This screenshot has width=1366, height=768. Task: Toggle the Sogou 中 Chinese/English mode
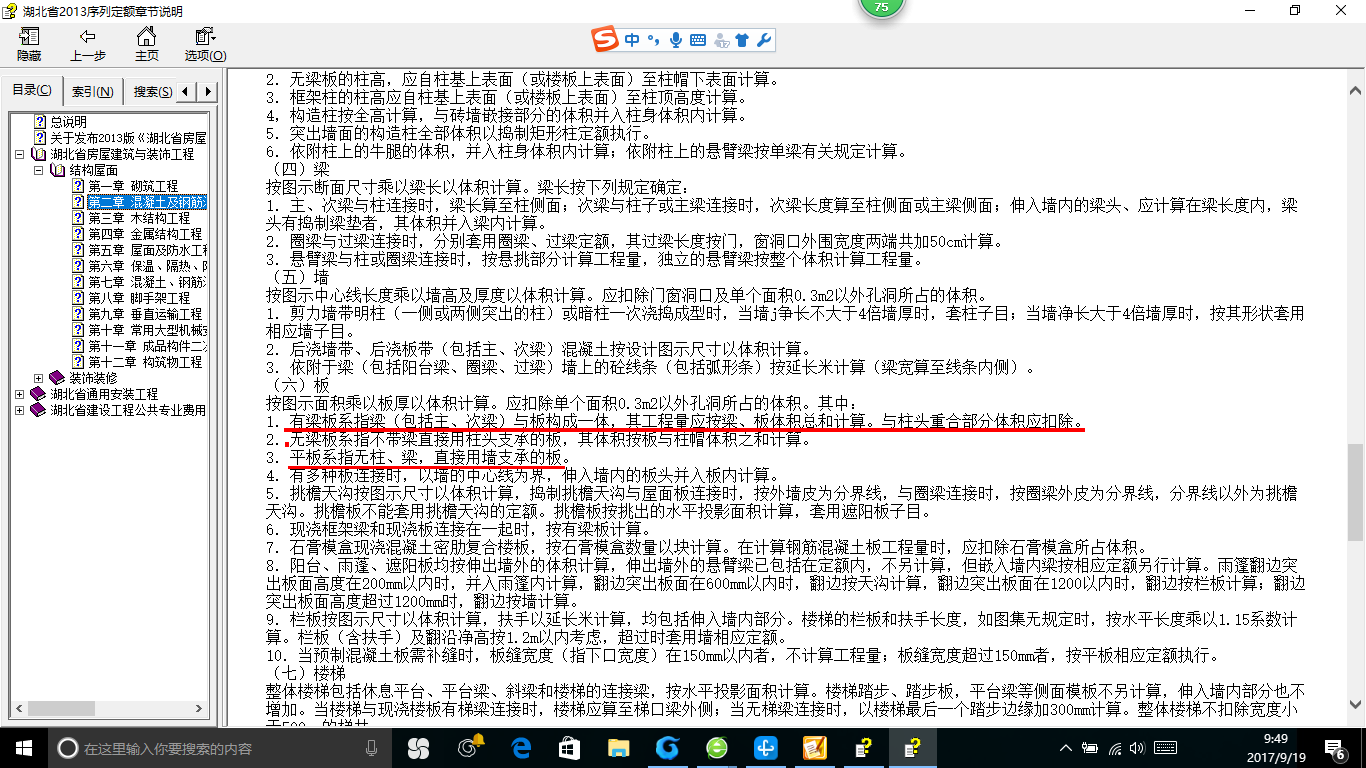pyautogui.click(x=632, y=41)
